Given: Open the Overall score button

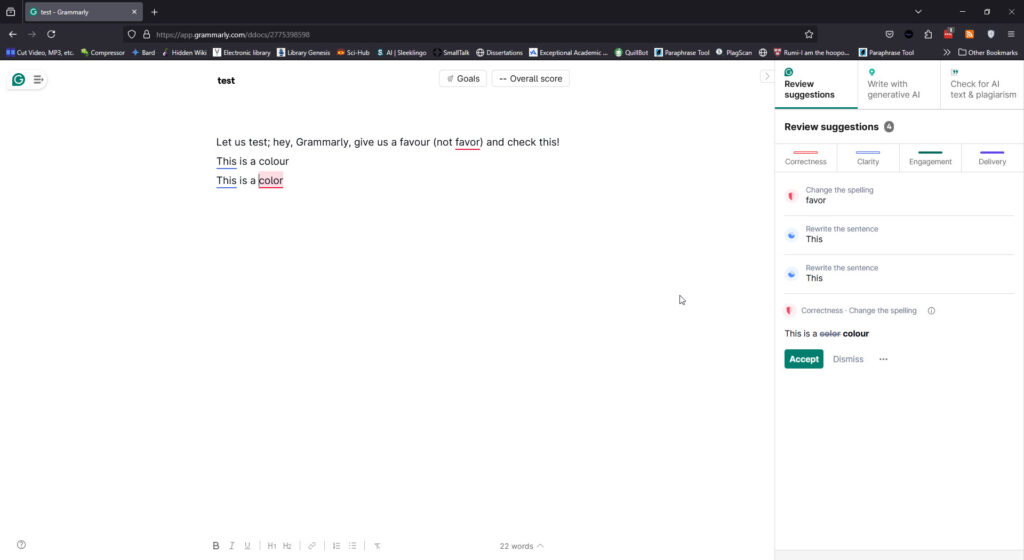Looking at the screenshot, I should [530, 78].
